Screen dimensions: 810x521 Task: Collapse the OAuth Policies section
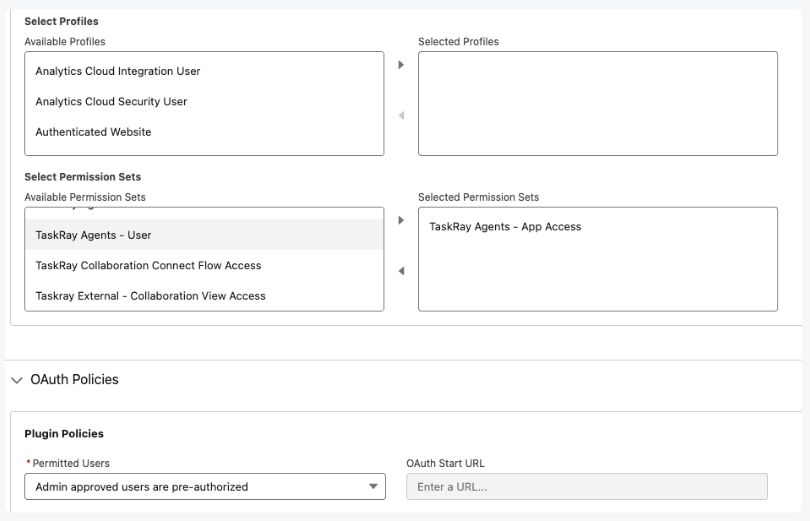pos(17,380)
